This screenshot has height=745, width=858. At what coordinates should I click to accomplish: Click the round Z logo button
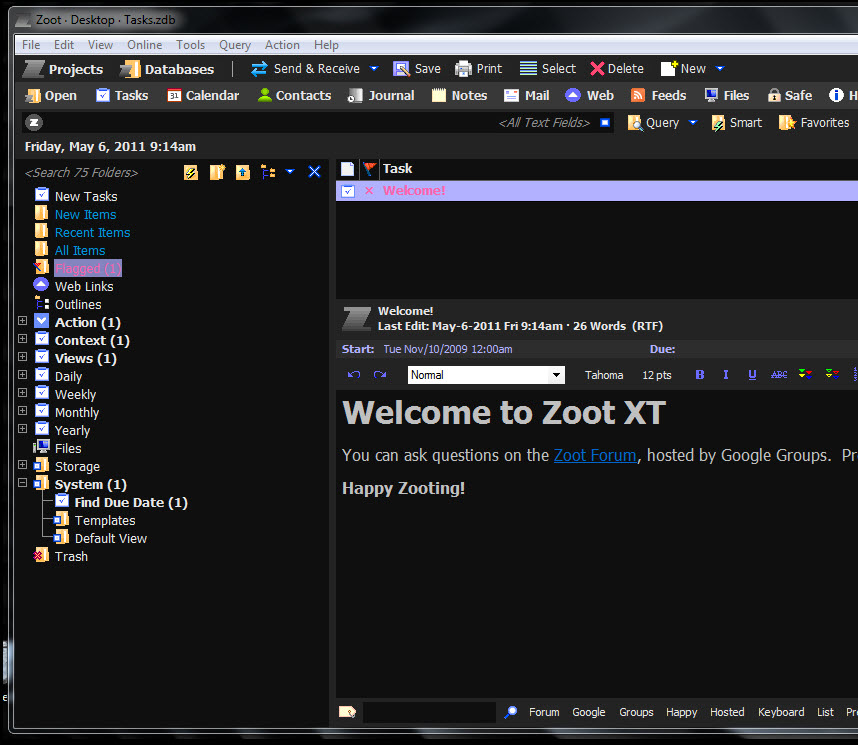pos(34,123)
